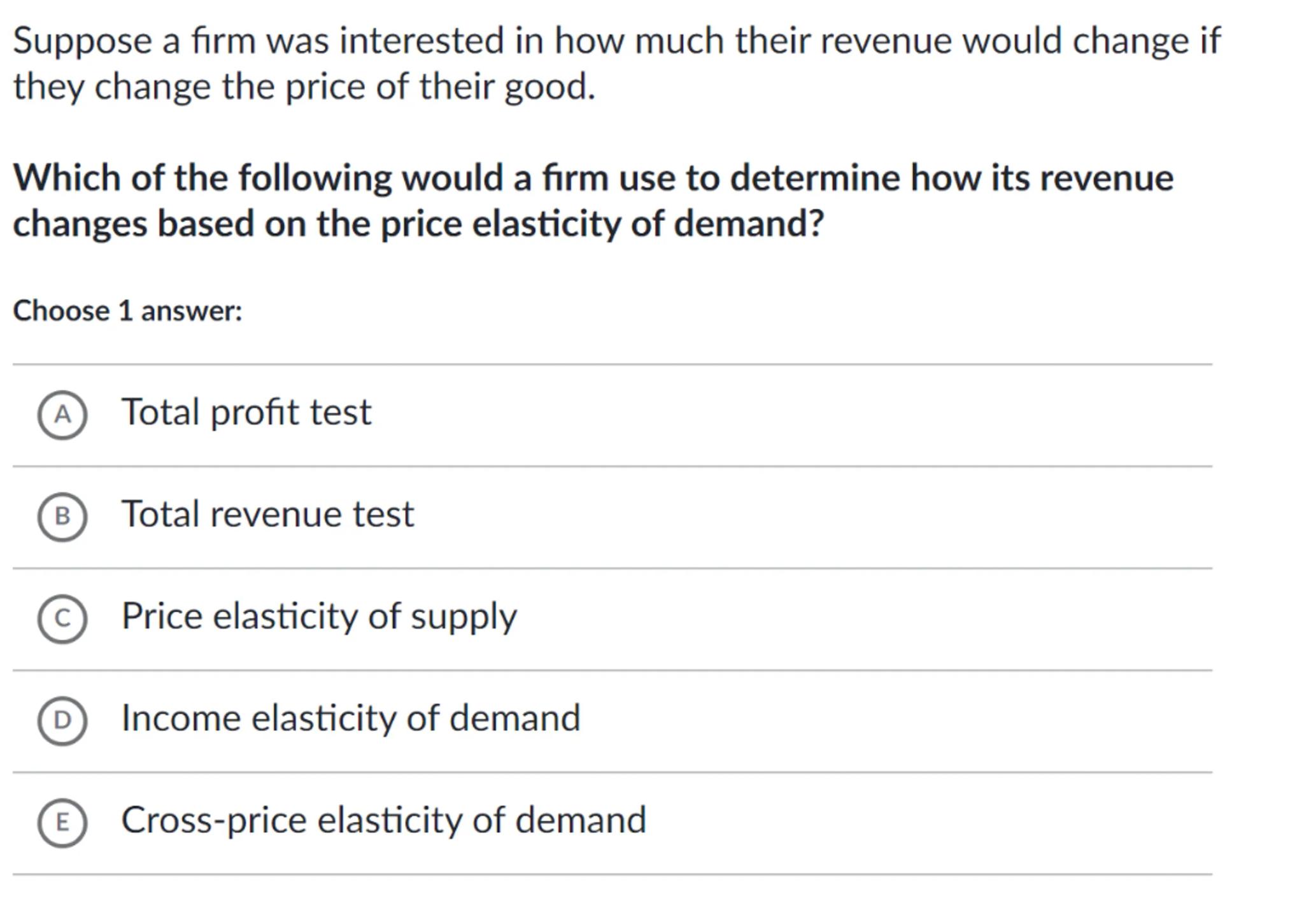Click the word "much" in the intro sentence
The height and width of the screenshot is (924, 1304).
(679, 41)
